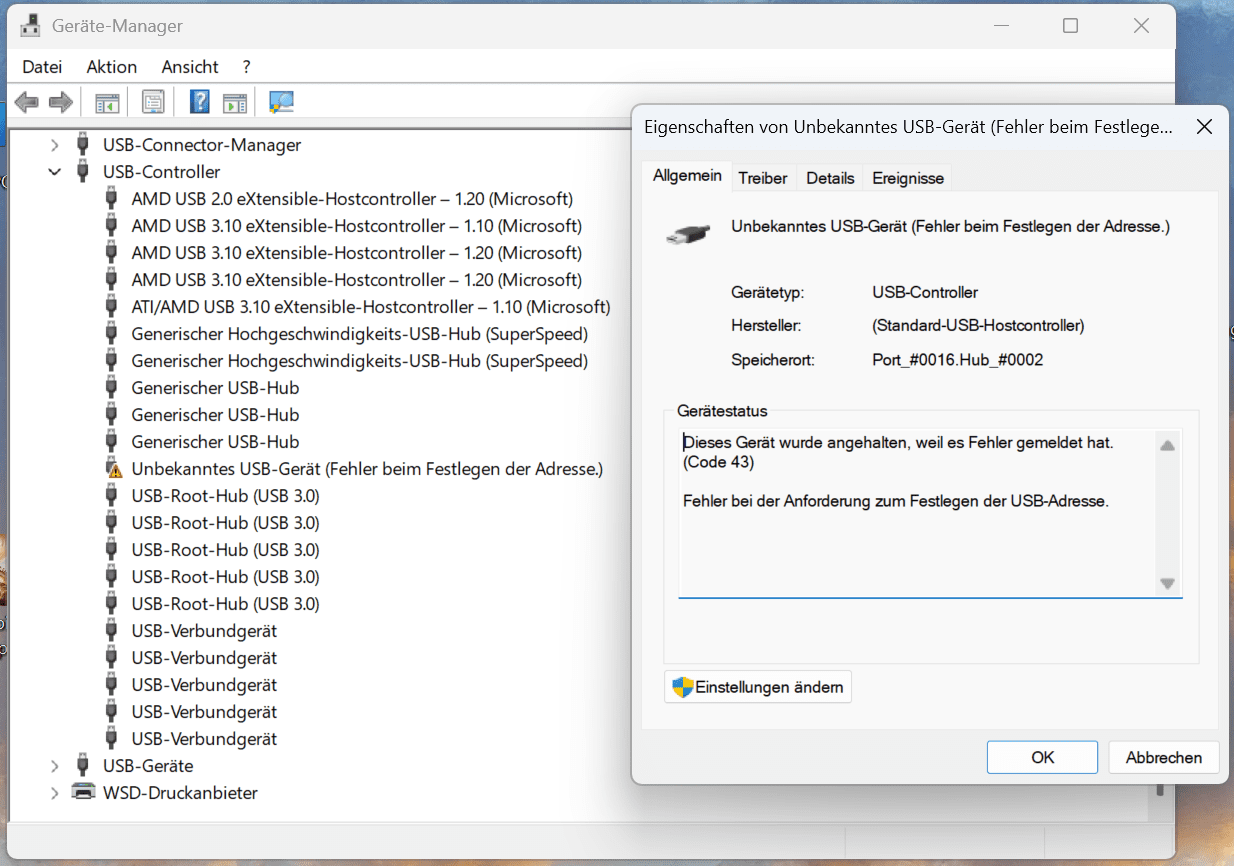1234x866 pixels.
Task: Expand the USB-Geräte node
Action: [55, 766]
